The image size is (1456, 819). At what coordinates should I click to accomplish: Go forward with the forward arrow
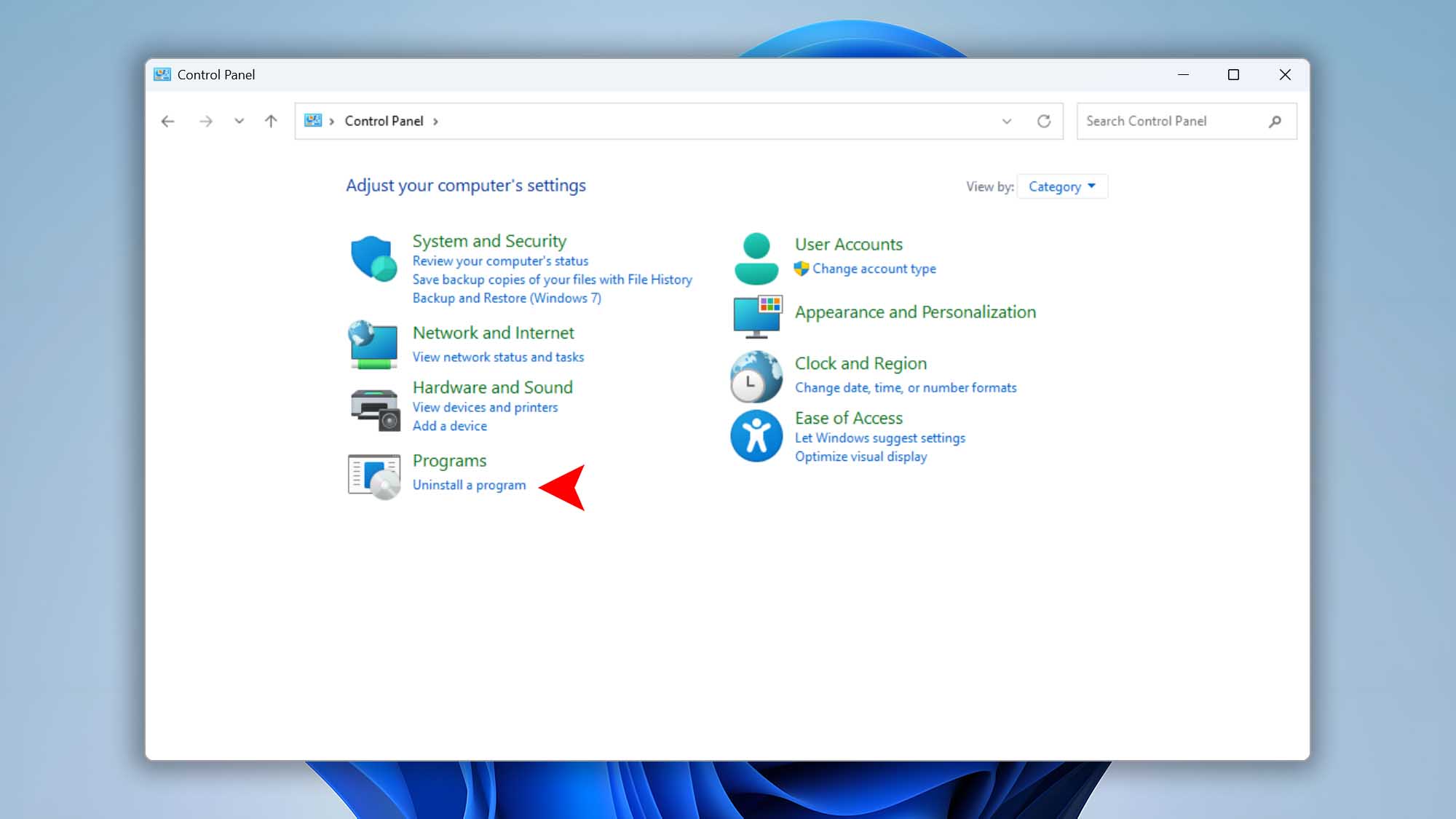point(206,122)
